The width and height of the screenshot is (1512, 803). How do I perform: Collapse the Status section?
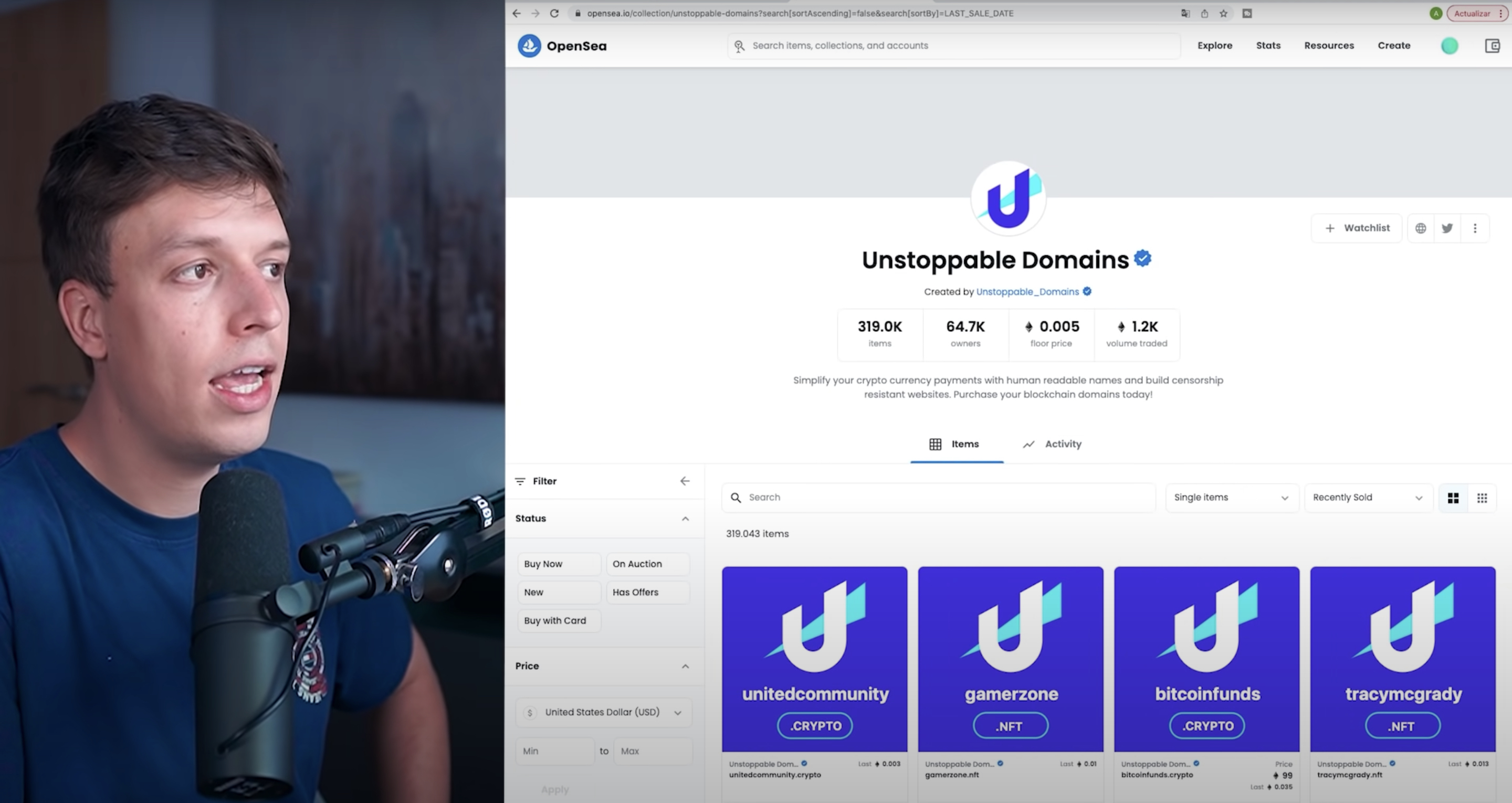coord(605,519)
